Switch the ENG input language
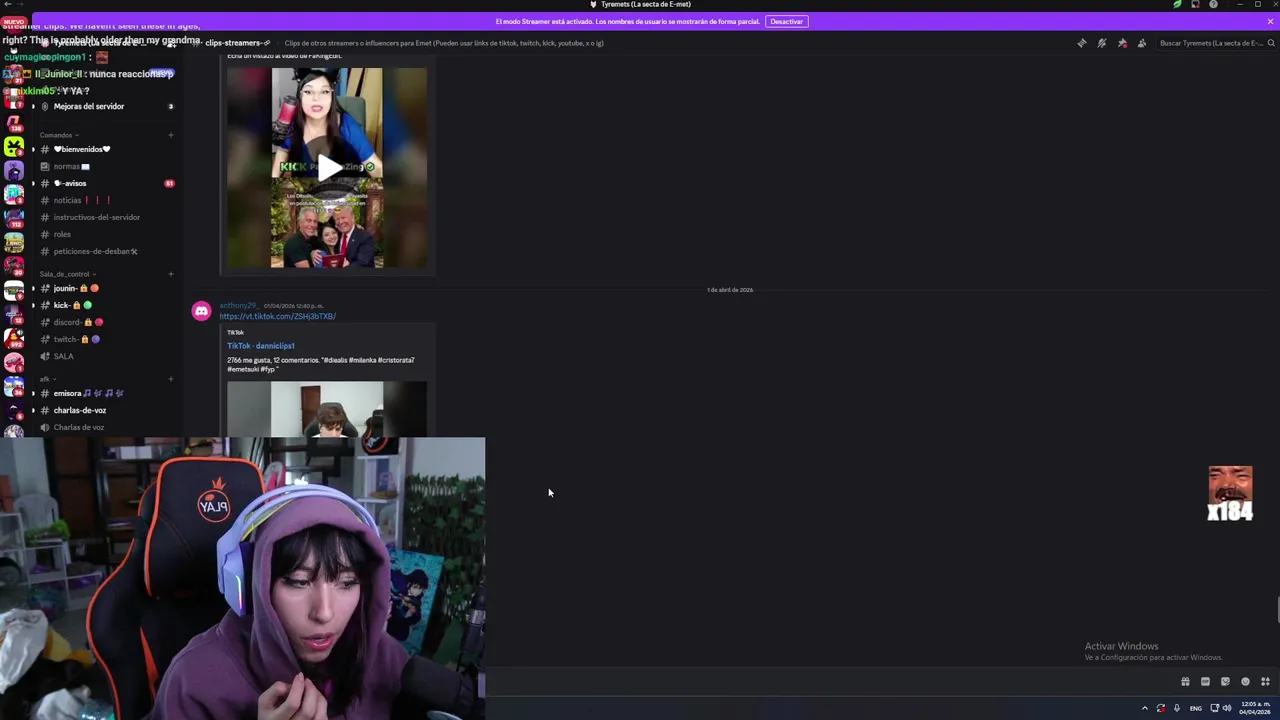Viewport: 1280px width, 720px height. pyautogui.click(x=1196, y=708)
